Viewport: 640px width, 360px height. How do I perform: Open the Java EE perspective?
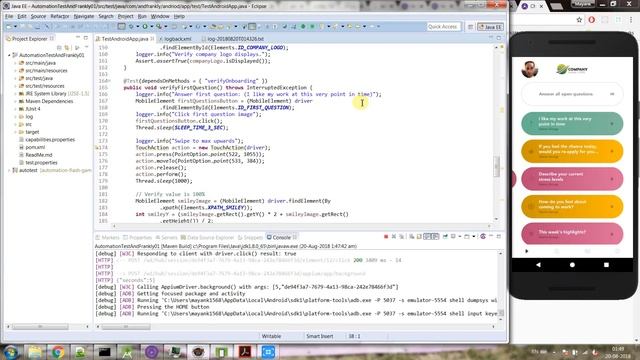[490, 27]
